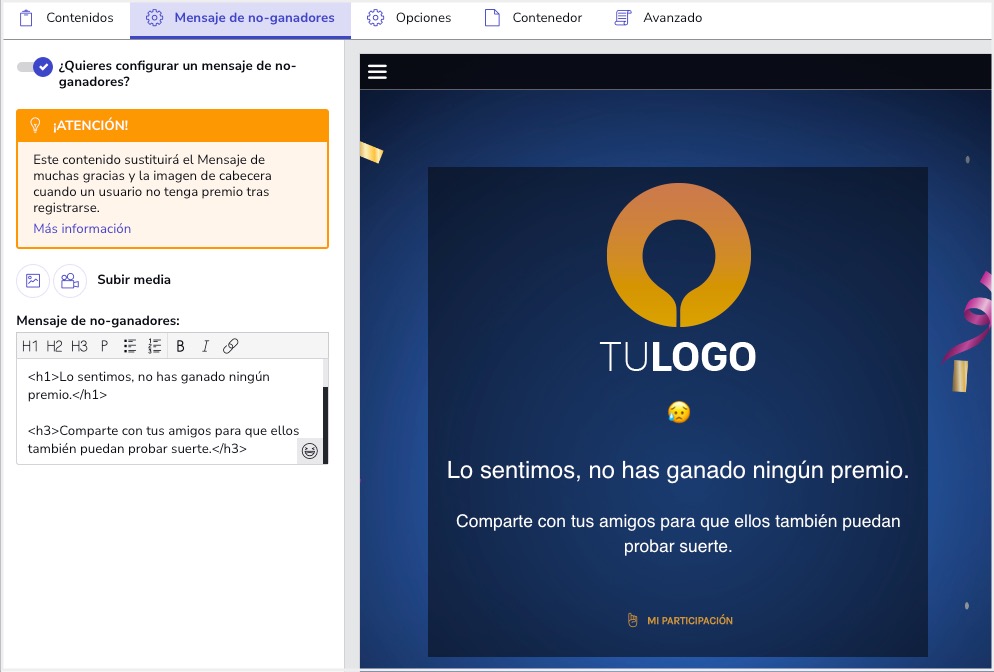994x672 pixels.
Task: Apply H2 heading format in editor
Action: tap(54, 346)
